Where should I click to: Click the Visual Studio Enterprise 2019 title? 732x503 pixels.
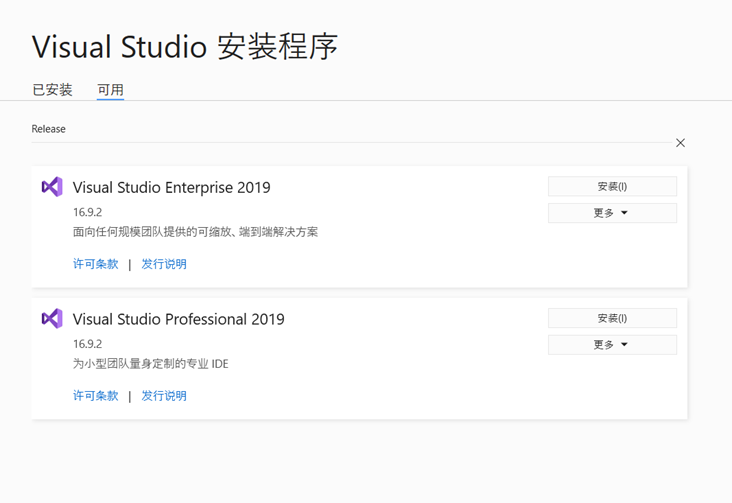click(x=171, y=188)
